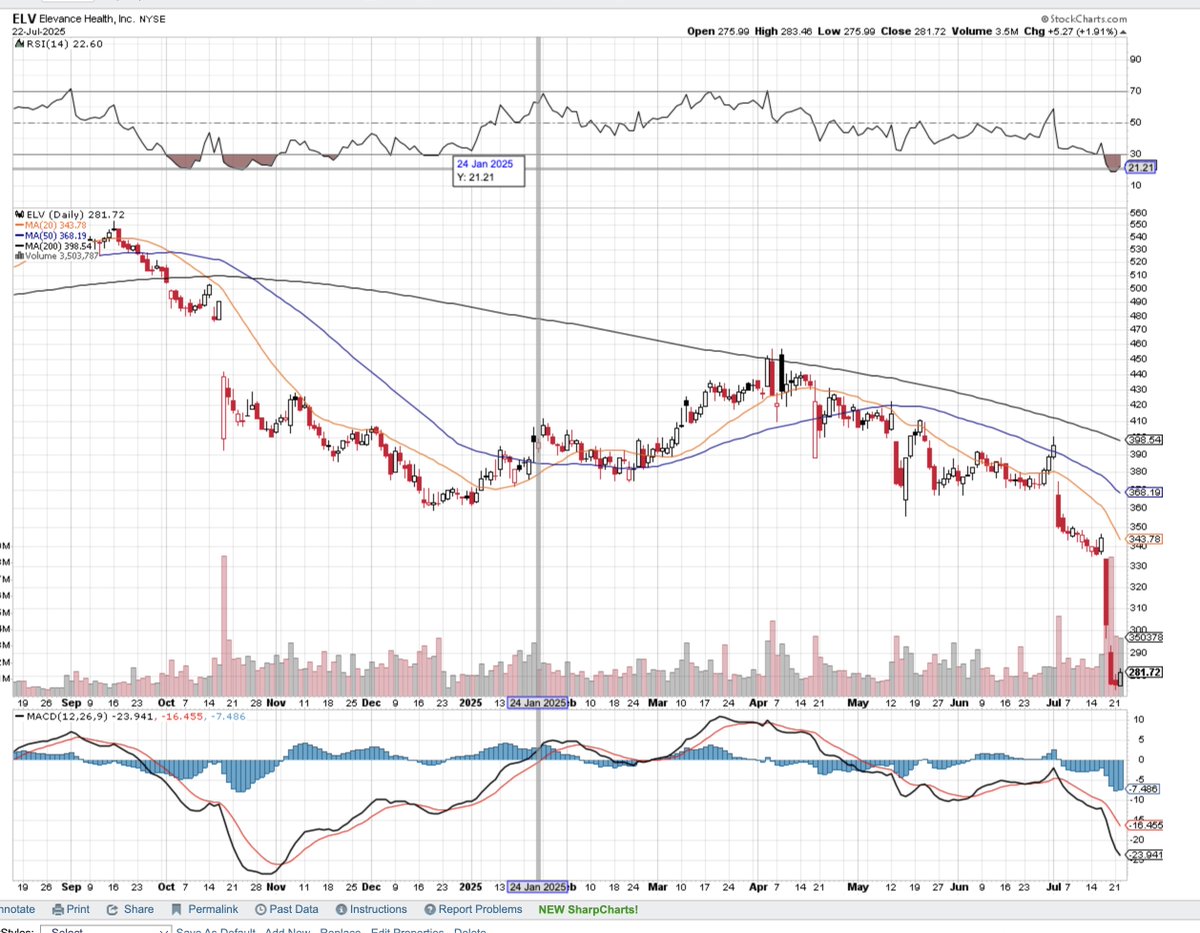Open the Permalink option
Screen dimensions: 1200x933
[x=204, y=909]
